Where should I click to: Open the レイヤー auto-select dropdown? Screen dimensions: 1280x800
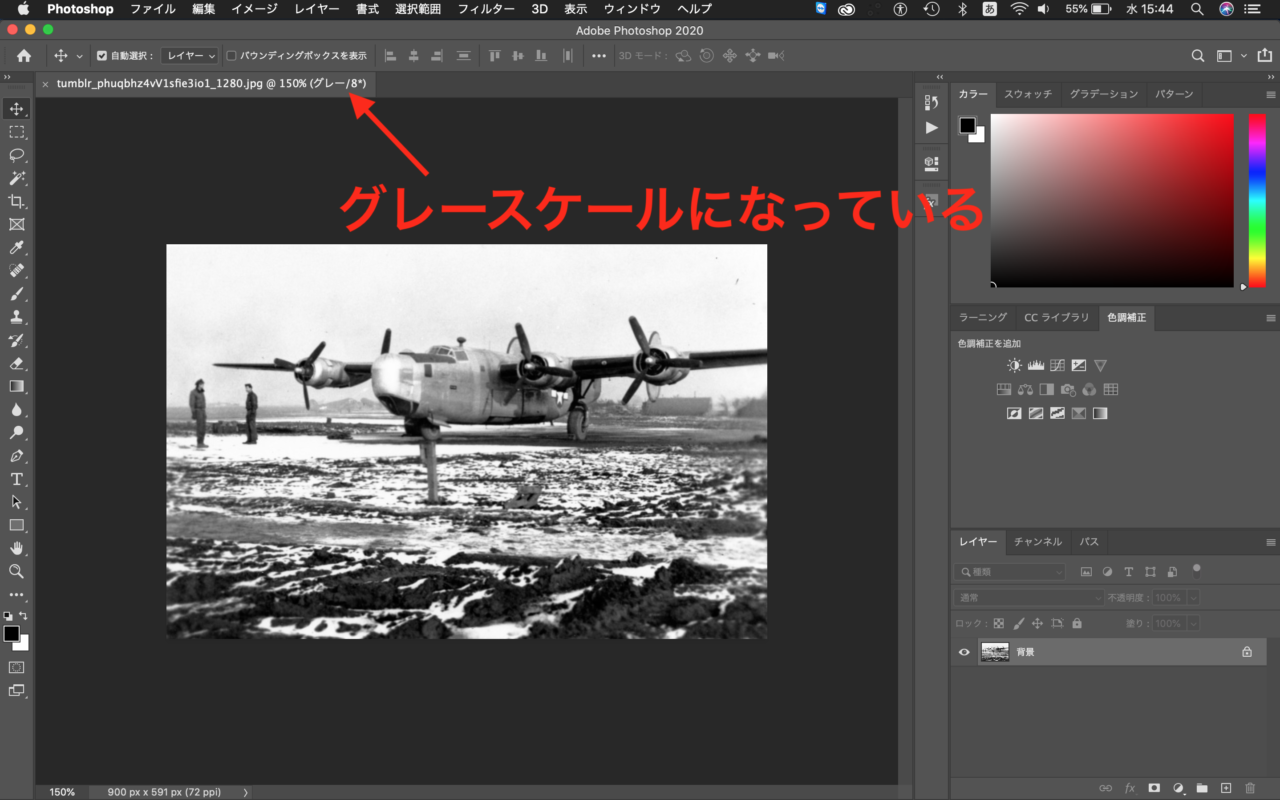[x=190, y=56]
